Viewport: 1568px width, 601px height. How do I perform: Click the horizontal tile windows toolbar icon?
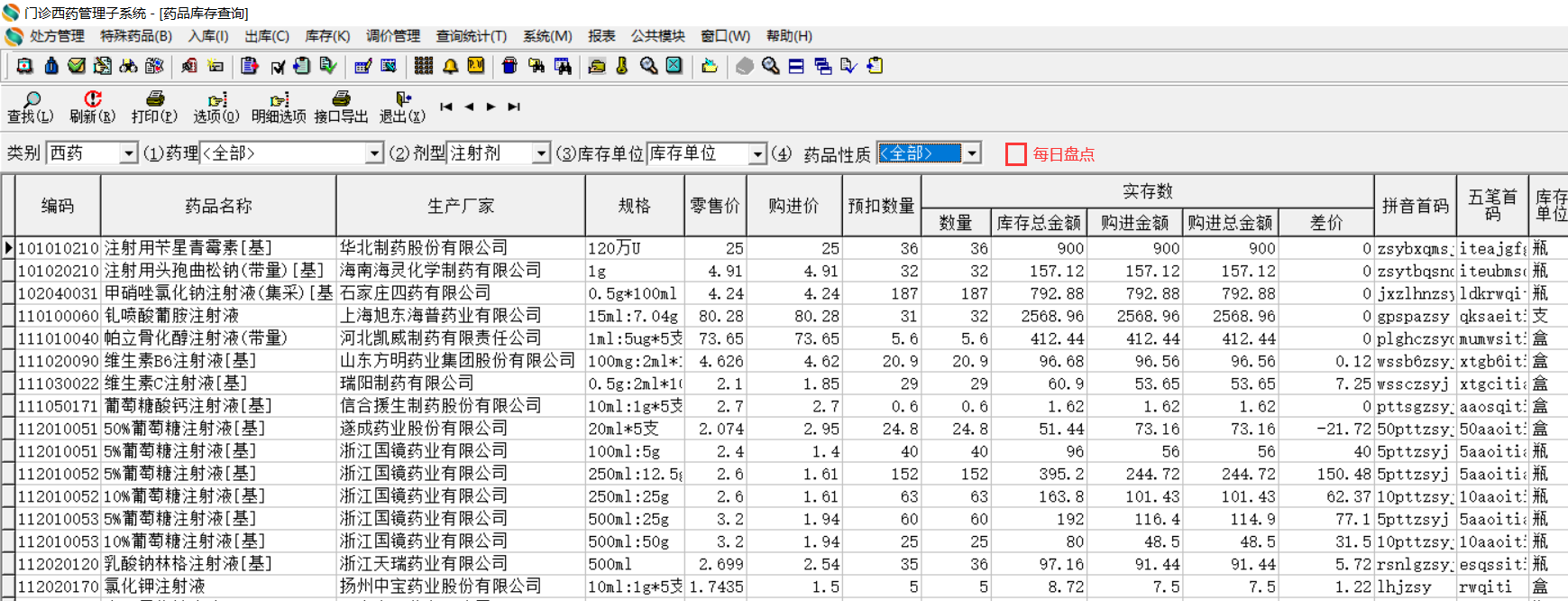point(796,66)
